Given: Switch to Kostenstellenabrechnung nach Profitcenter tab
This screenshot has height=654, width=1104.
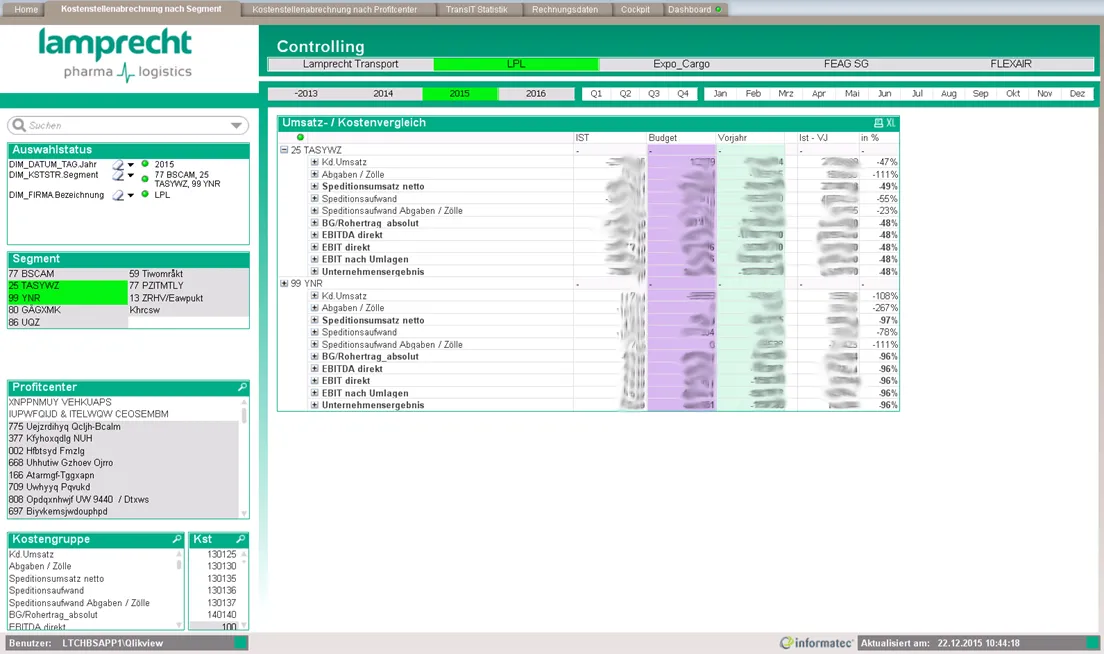Looking at the screenshot, I should [x=334, y=9].
